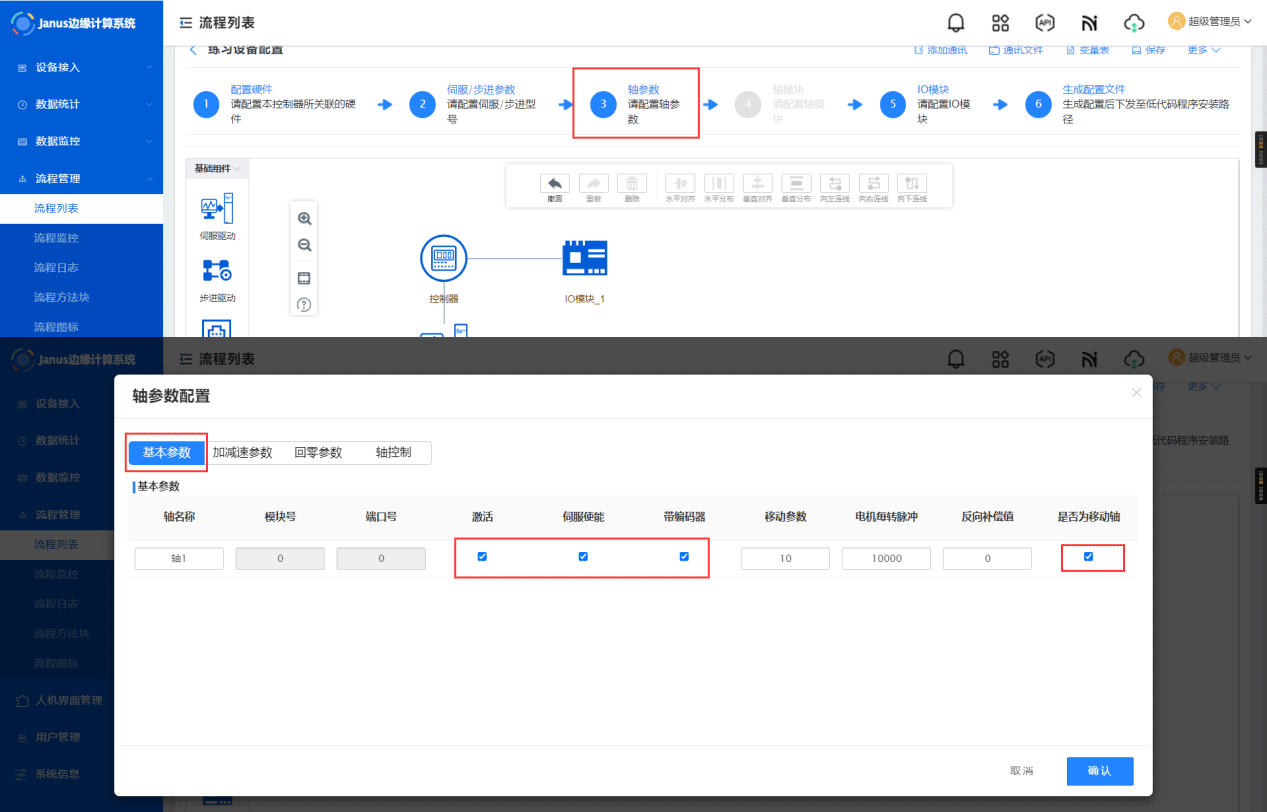This screenshot has height=812, width=1267.
Task: Switch to the 加减速参数 tab
Action: pos(242,453)
